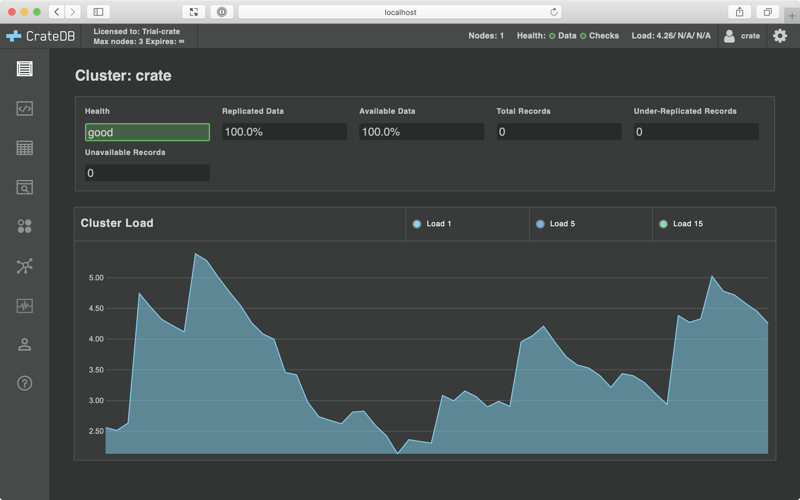Screen dimensions: 800x500
Task: Open the SQL Console icon
Action: click(x=24, y=108)
